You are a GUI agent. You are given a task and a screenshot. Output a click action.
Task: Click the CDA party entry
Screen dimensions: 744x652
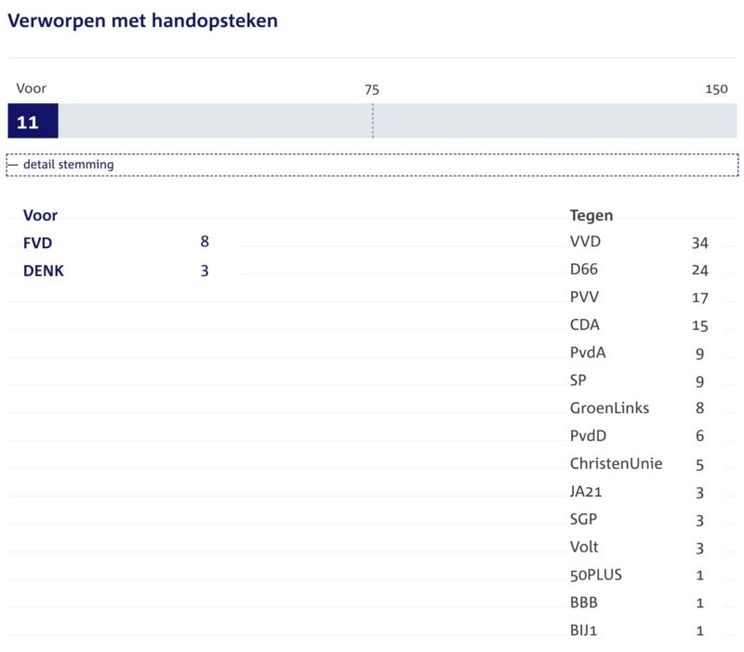[584, 325]
